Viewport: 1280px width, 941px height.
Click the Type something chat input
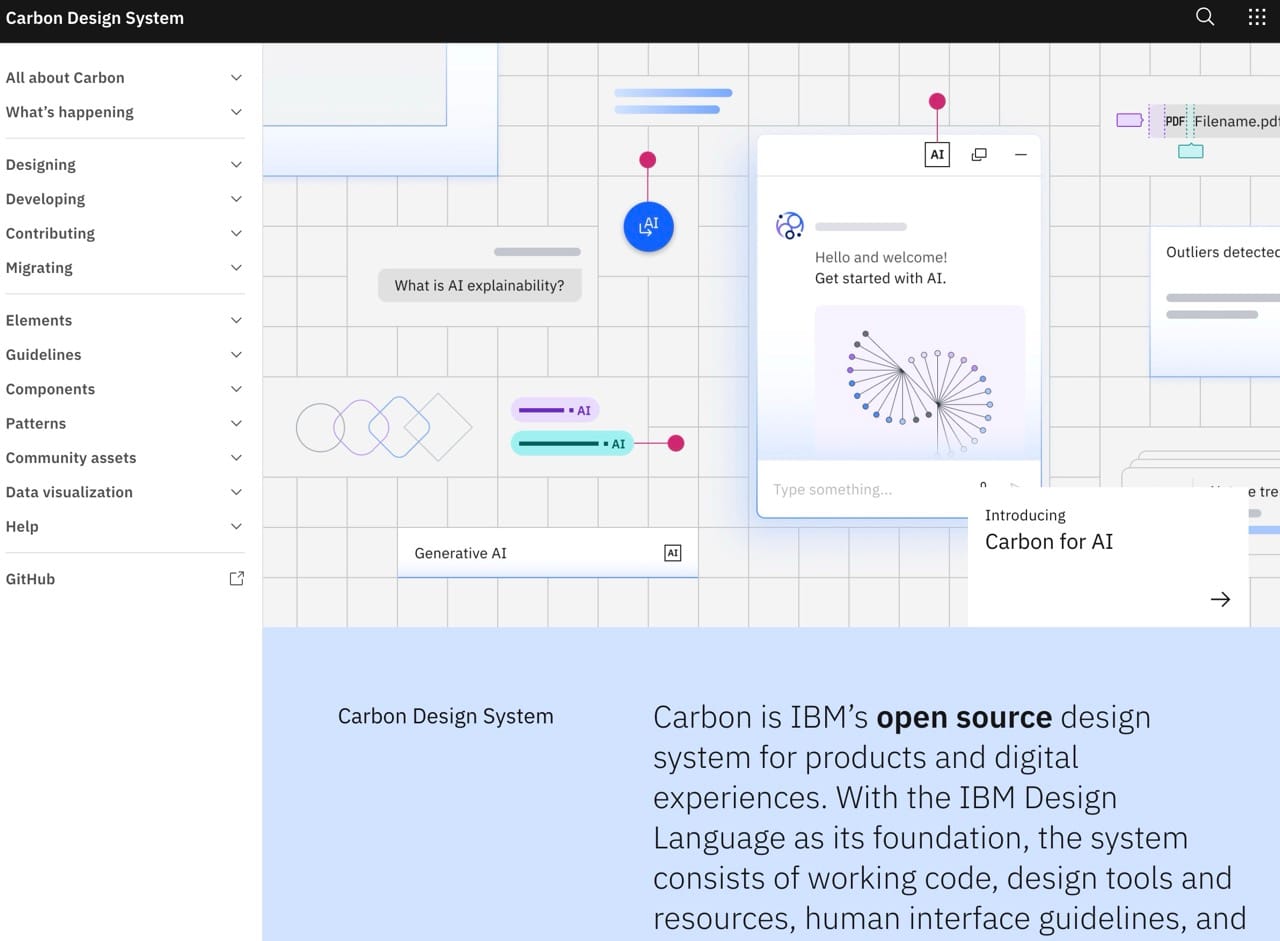point(860,489)
